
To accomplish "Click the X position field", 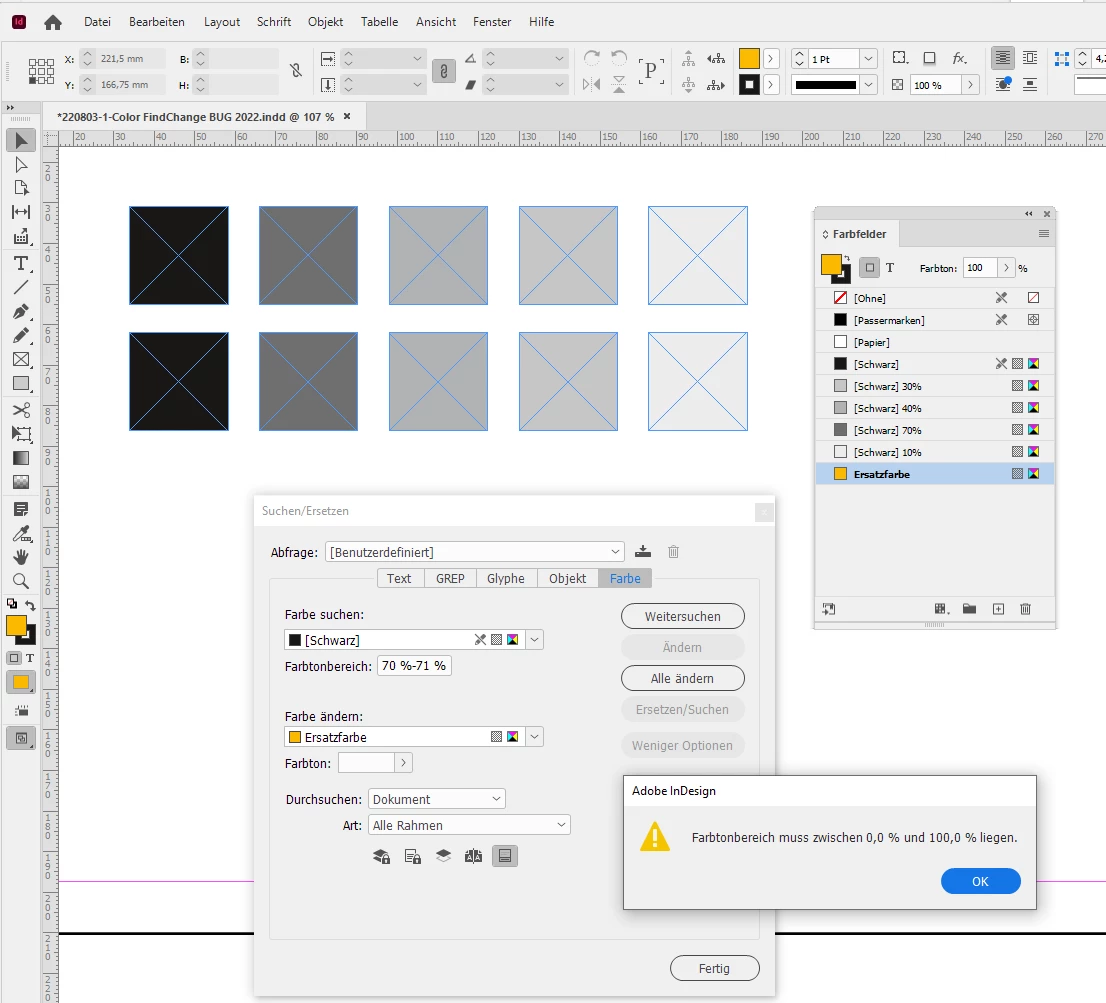I will [132, 59].
